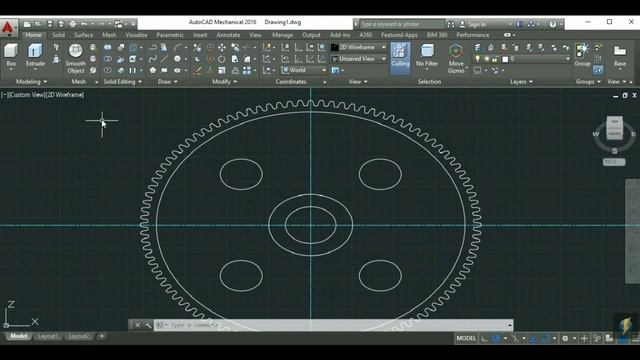The height and width of the screenshot is (360, 640).
Task: Click the Plot printer icon in quick access toolbar
Action: [x=73, y=24]
